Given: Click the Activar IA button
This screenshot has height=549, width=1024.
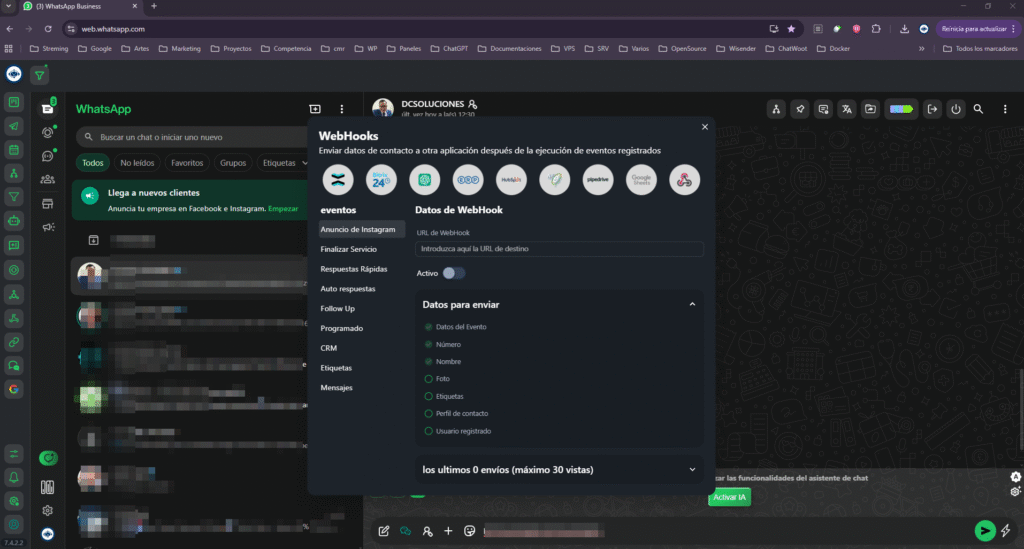Looking at the screenshot, I should (x=729, y=497).
